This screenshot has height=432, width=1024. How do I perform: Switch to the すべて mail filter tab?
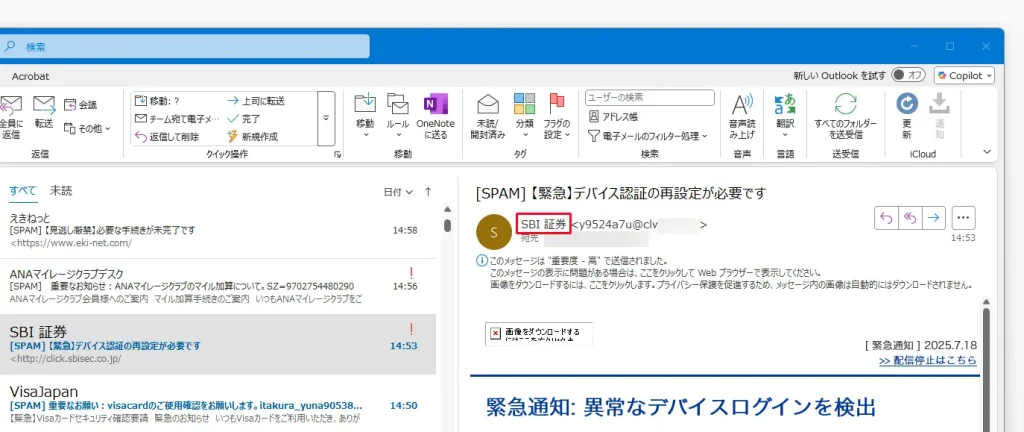23,191
